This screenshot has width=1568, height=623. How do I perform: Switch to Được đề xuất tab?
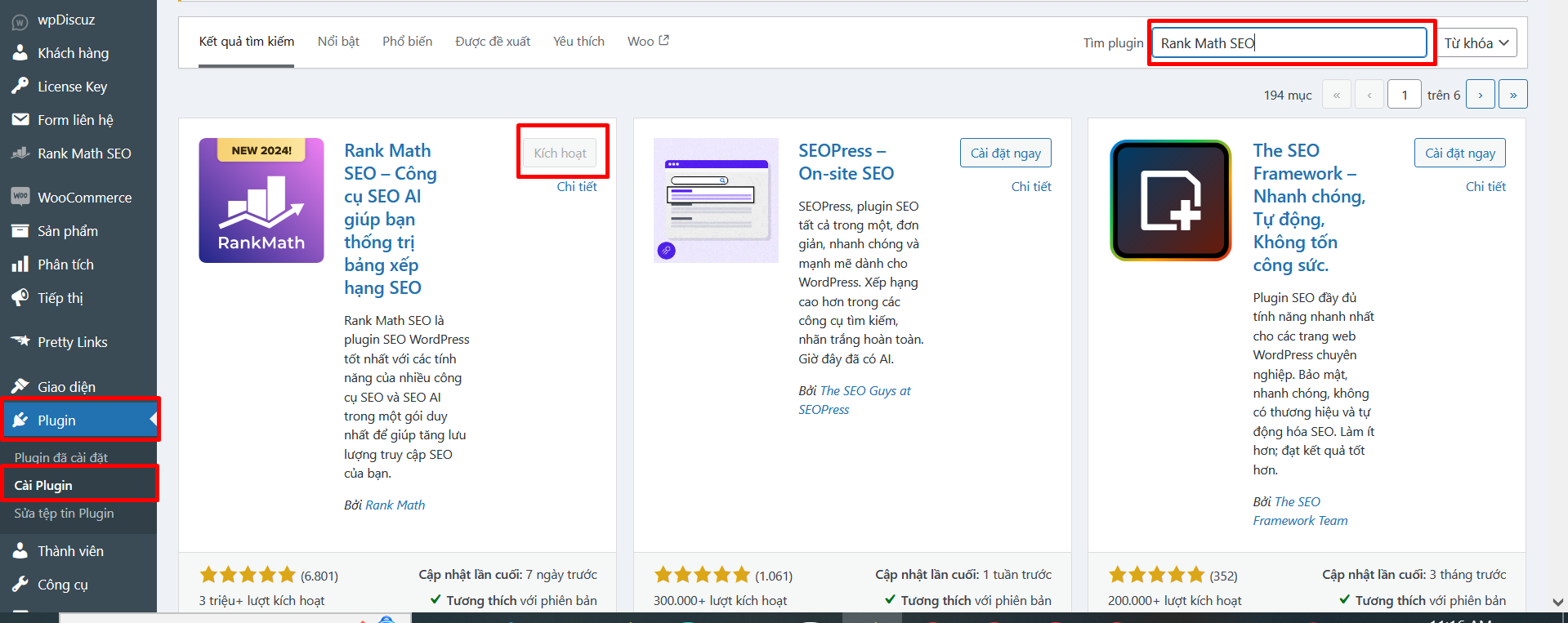click(x=493, y=42)
